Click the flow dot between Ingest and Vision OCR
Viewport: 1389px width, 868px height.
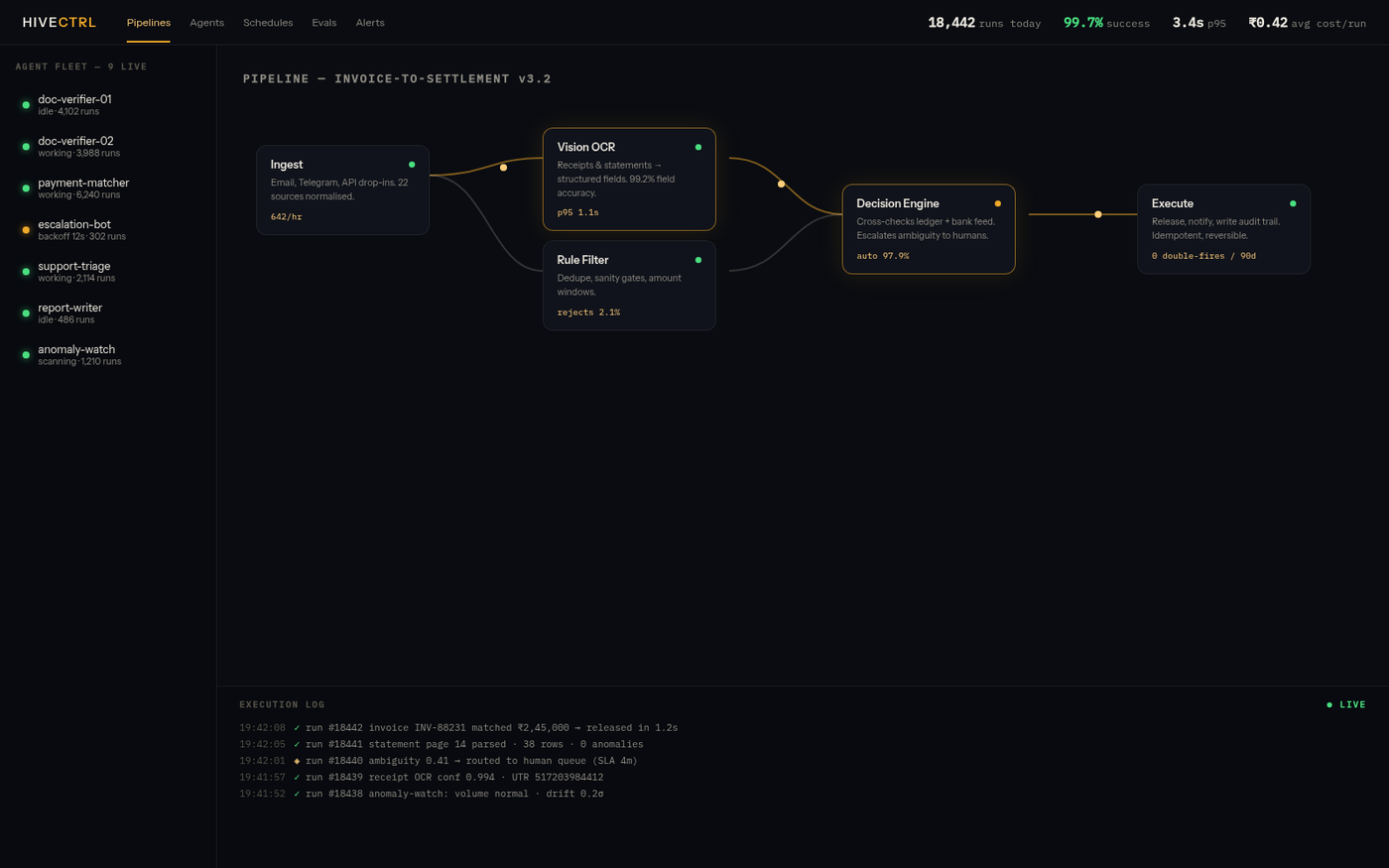(x=503, y=167)
